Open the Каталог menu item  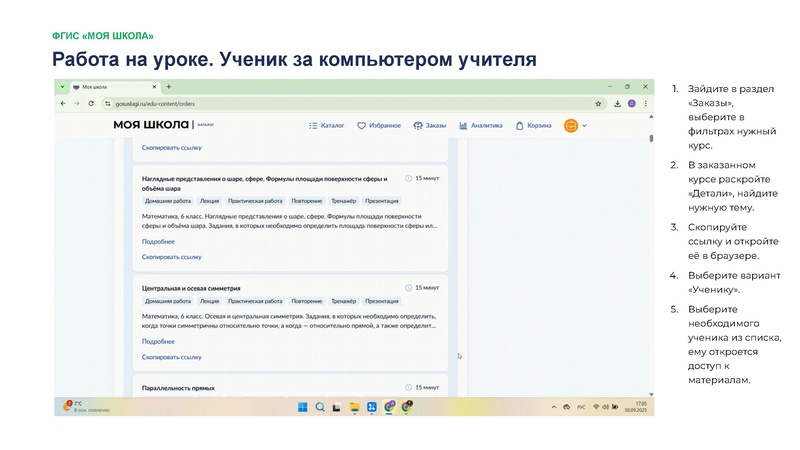pos(327,126)
